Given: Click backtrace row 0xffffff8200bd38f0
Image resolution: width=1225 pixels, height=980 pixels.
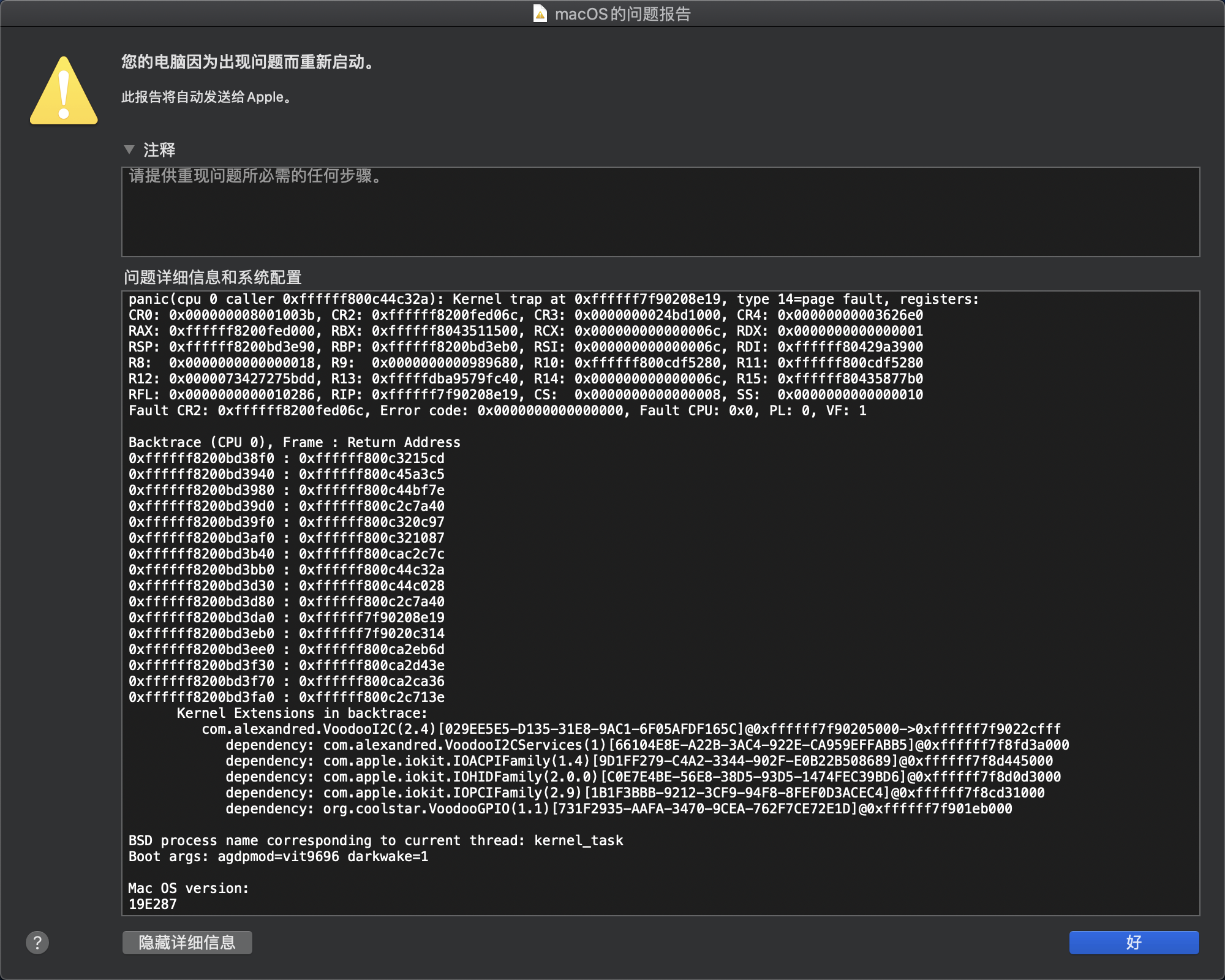Looking at the screenshot, I should click(x=287, y=458).
